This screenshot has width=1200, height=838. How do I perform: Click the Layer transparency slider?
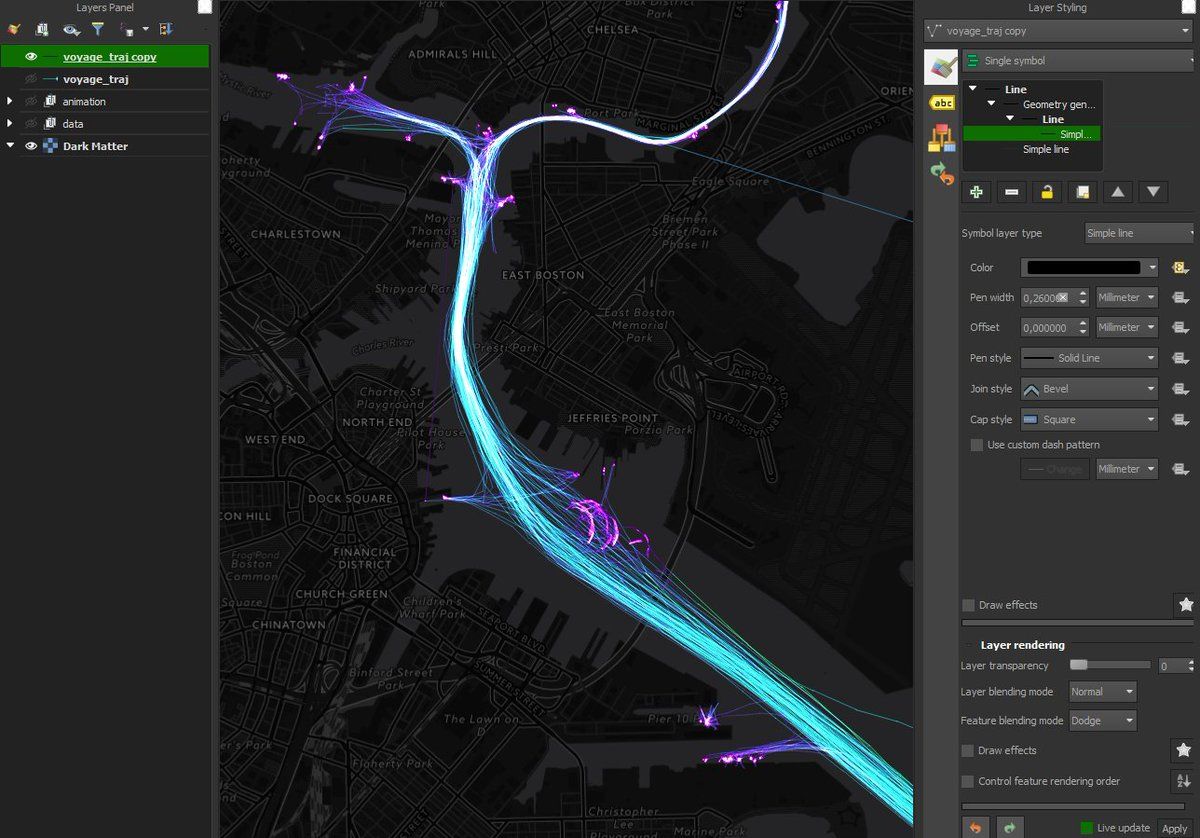(1109, 665)
